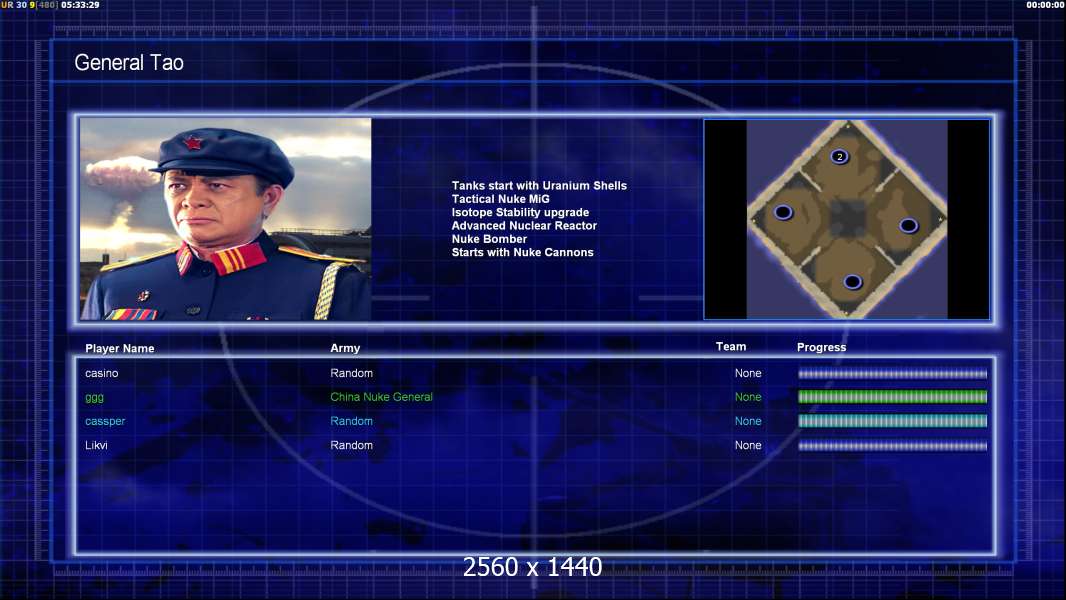
Task: Click the 'Progress' column header
Action: (821, 347)
